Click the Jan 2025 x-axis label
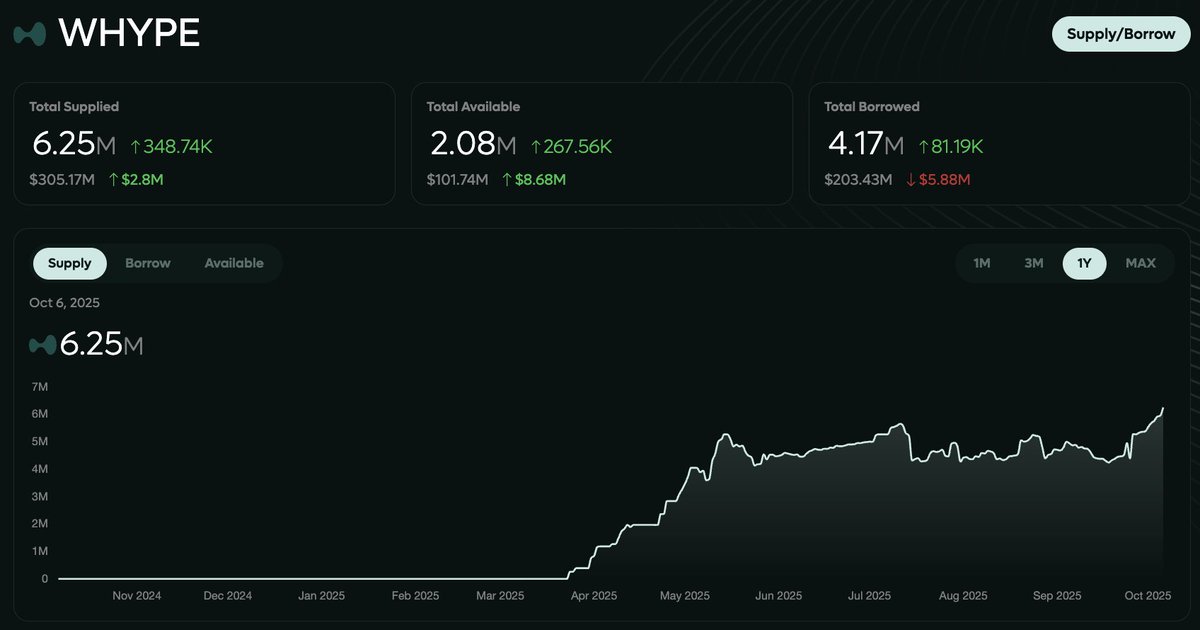Viewport: 1200px width, 630px height. click(x=321, y=596)
